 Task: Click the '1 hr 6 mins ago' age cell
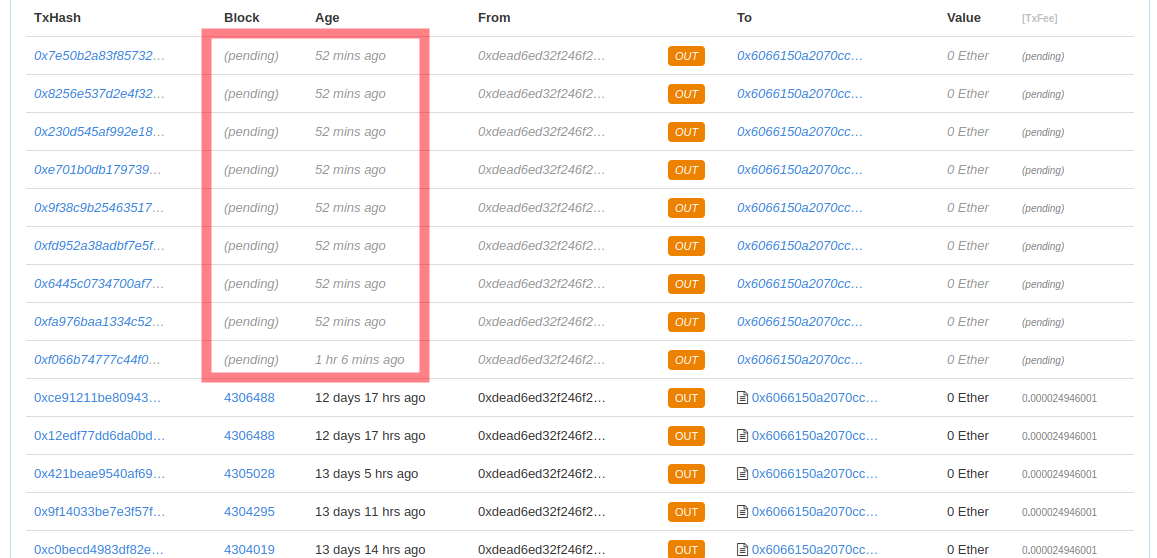(x=360, y=359)
